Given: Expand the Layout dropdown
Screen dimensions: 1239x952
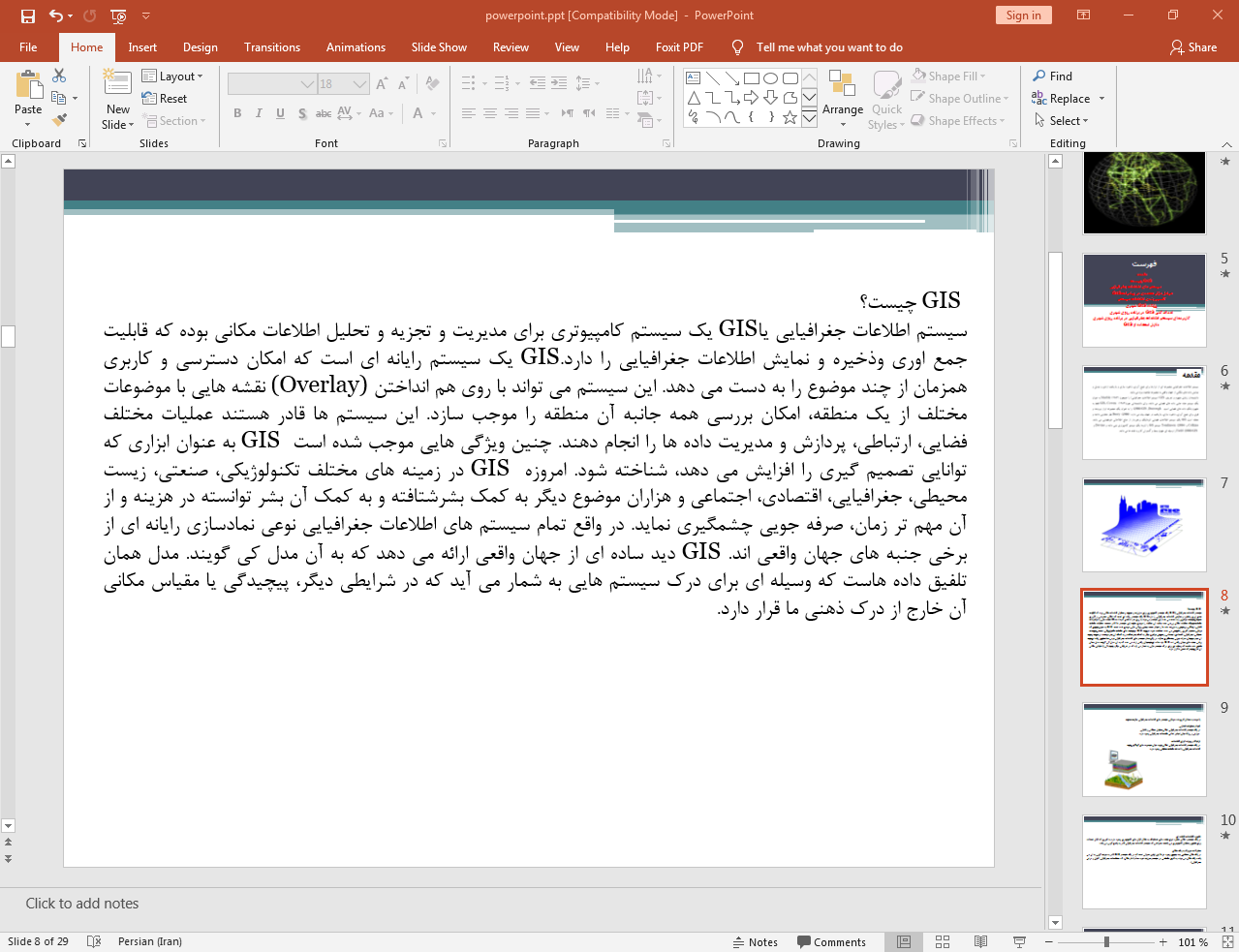Looking at the screenshot, I should [x=172, y=77].
